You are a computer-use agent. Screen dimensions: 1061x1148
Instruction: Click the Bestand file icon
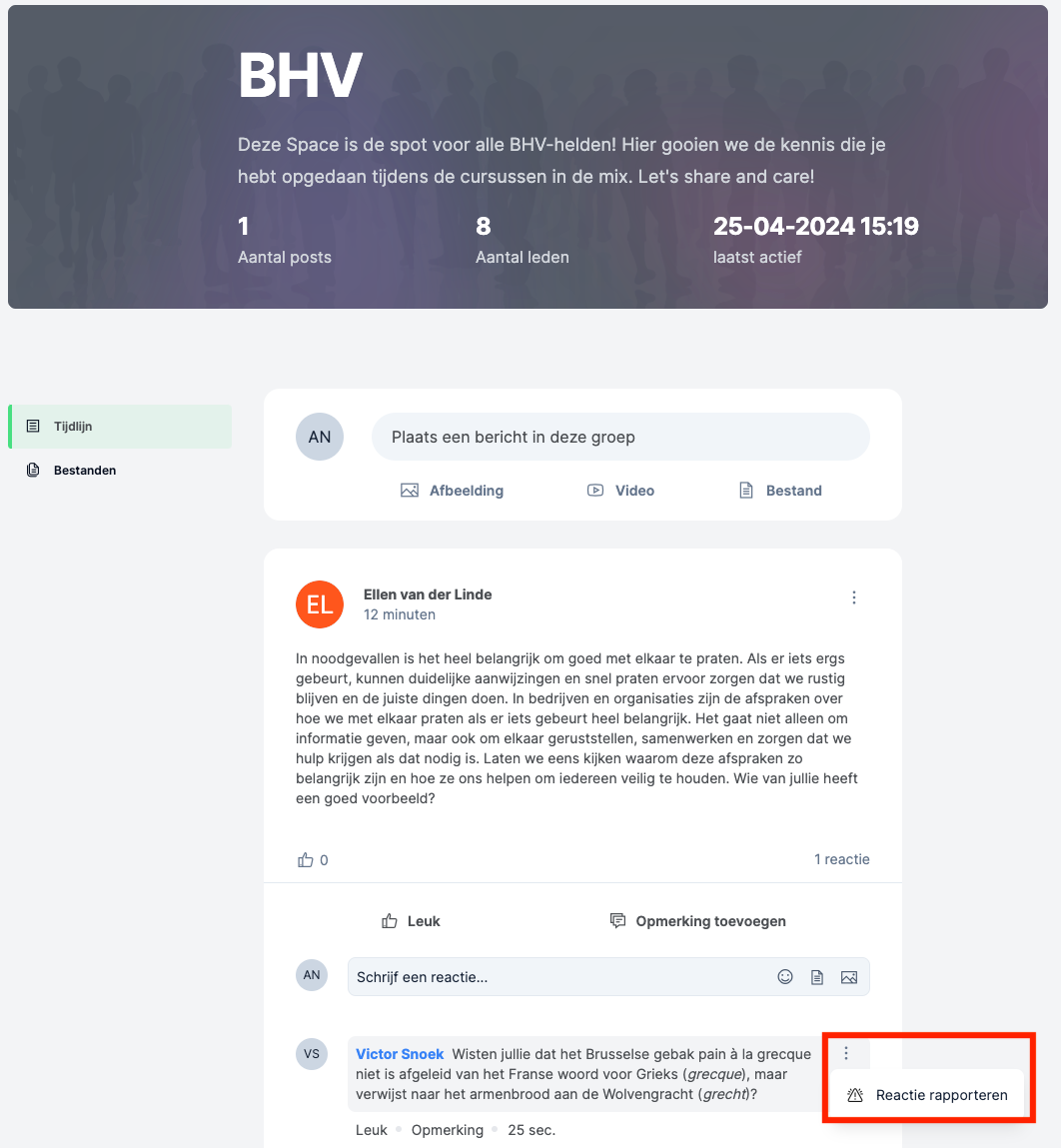tap(745, 491)
